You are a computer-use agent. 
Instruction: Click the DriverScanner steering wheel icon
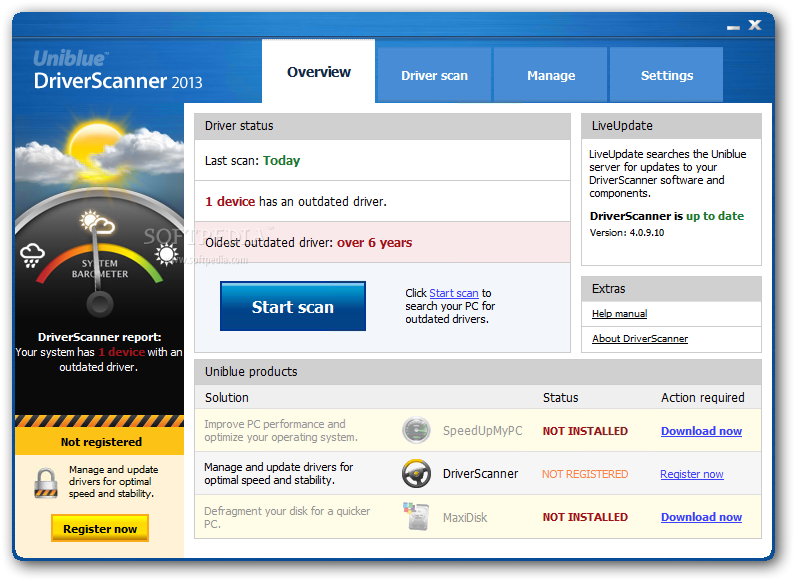416,474
